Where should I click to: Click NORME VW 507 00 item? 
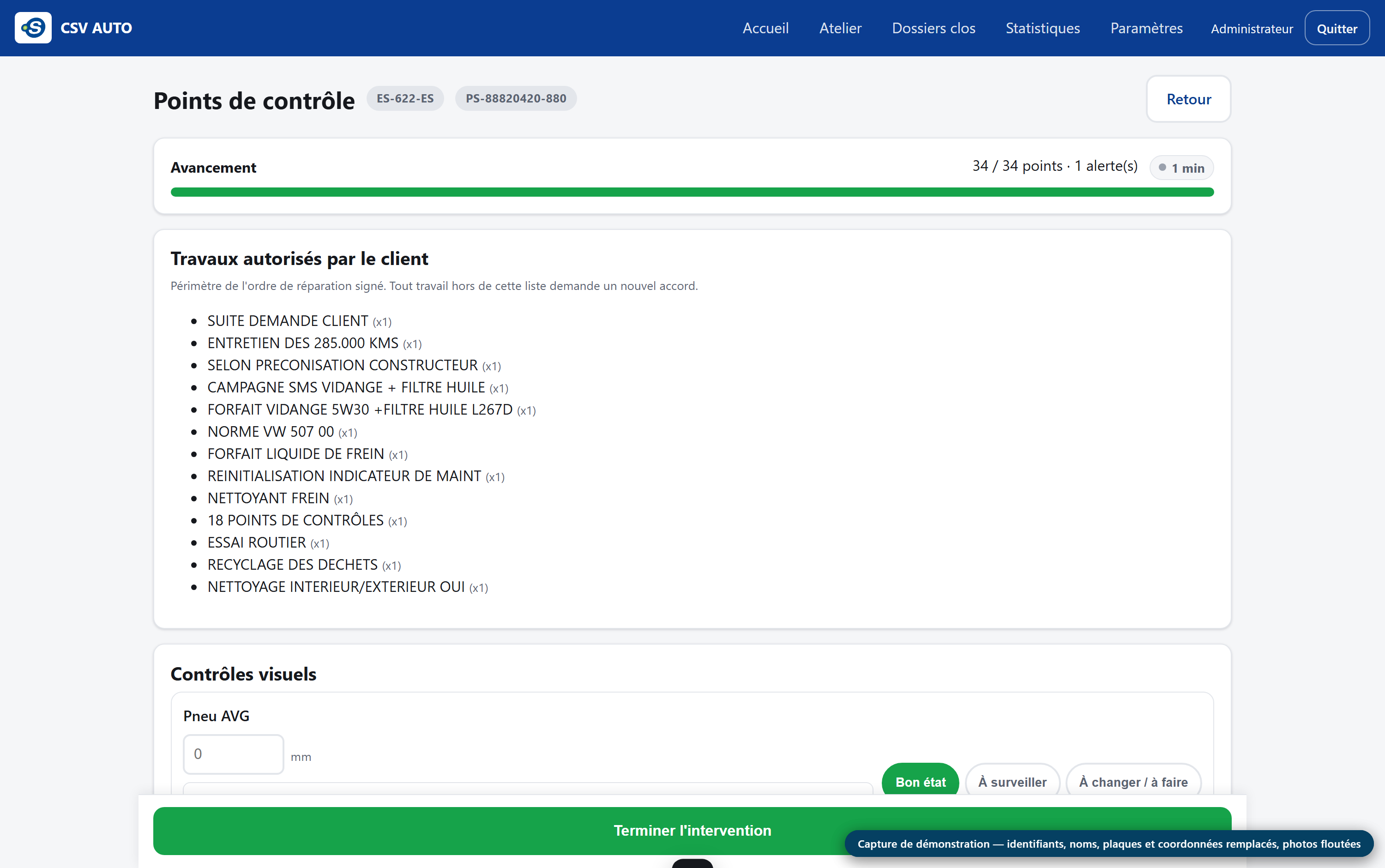[x=282, y=432]
